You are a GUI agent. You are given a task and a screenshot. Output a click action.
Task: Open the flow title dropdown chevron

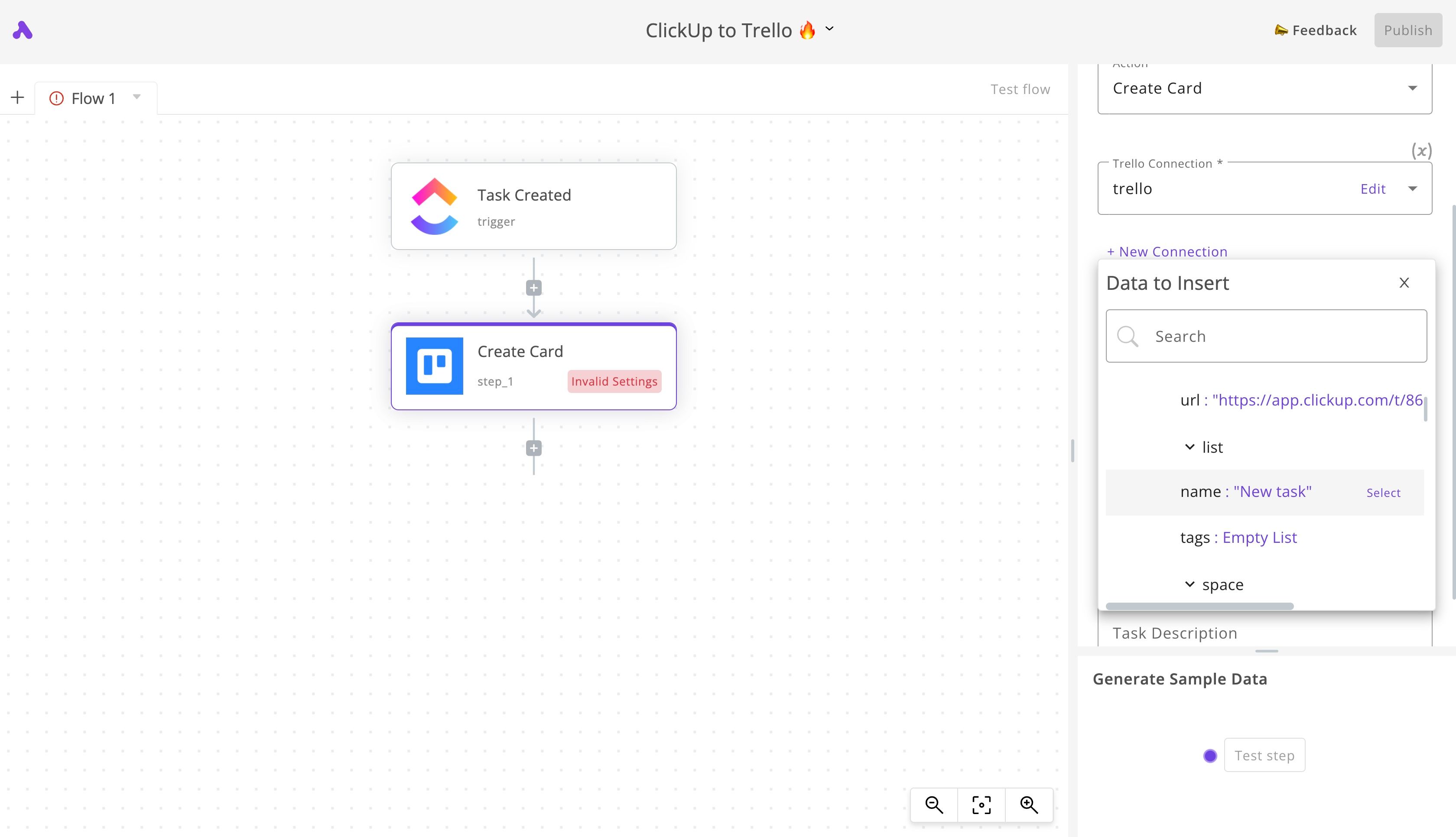click(829, 28)
